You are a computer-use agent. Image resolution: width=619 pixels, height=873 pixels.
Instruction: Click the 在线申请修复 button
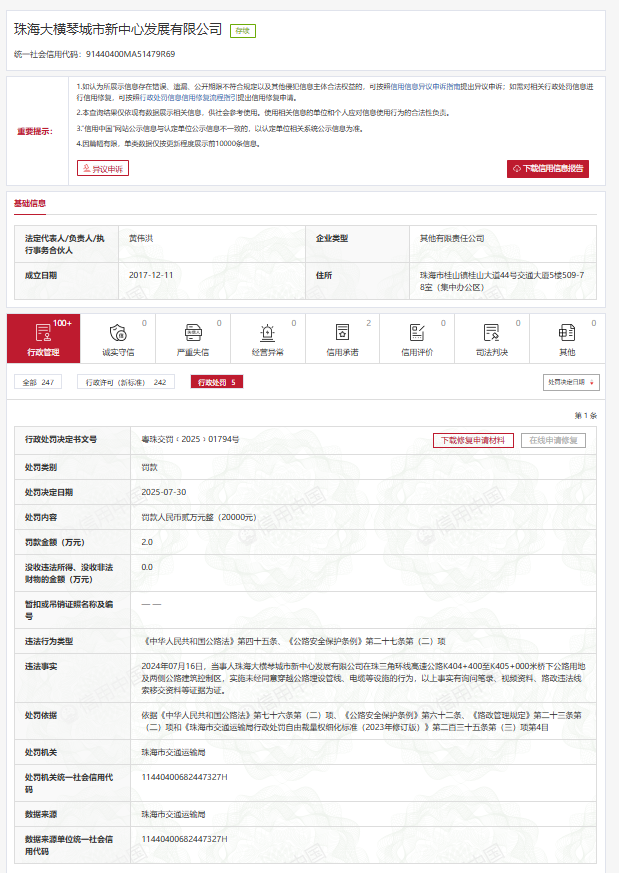click(553, 440)
